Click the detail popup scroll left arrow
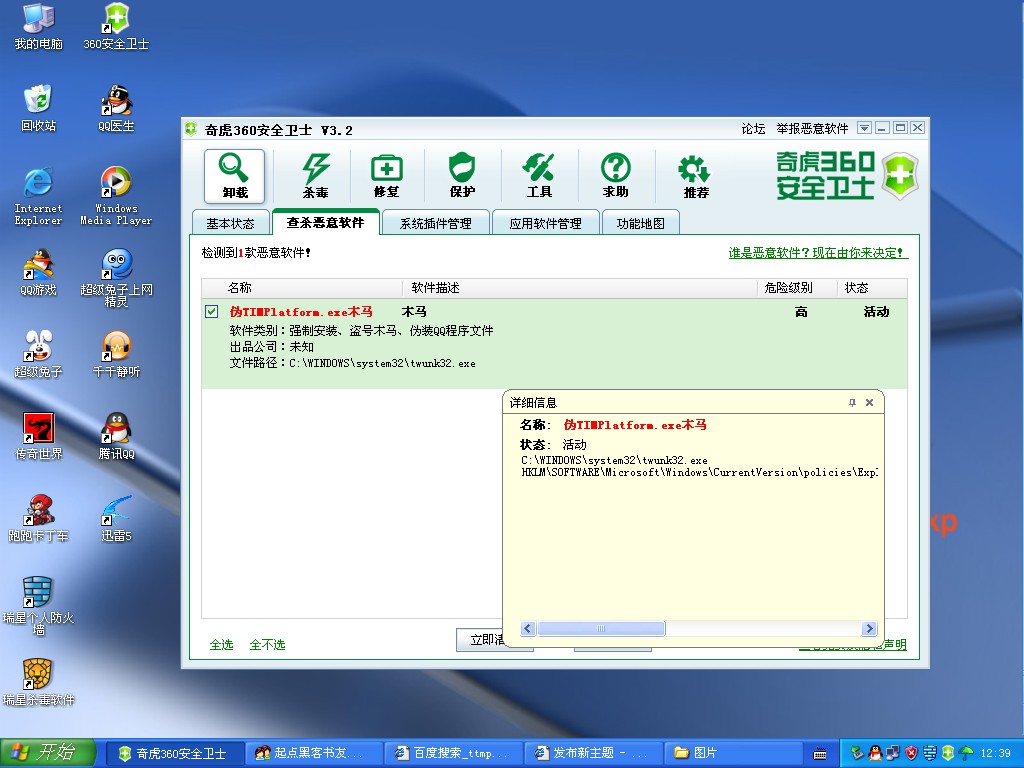 pos(528,628)
